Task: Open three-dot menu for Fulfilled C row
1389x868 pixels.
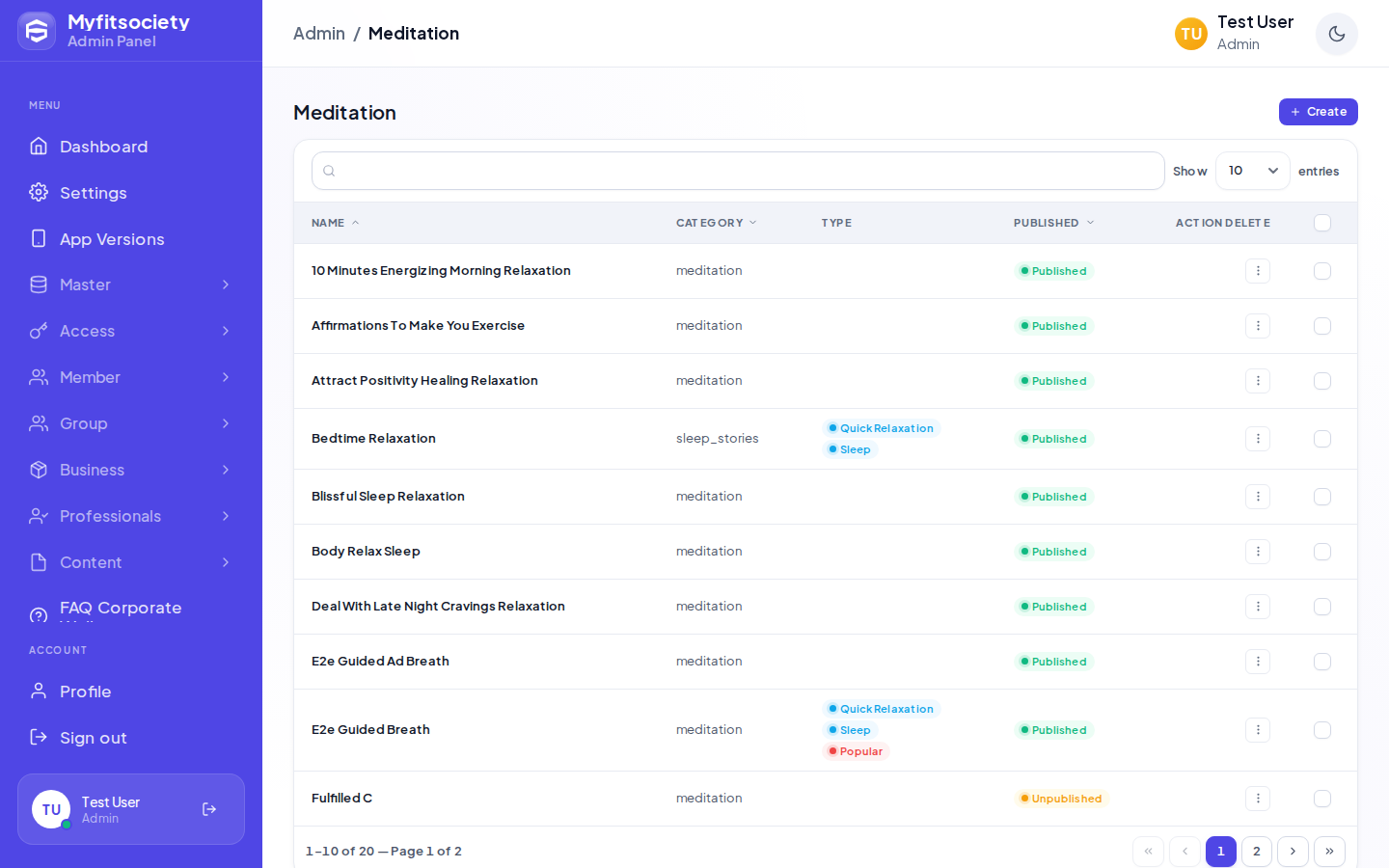Action: (x=1258, y=799)
